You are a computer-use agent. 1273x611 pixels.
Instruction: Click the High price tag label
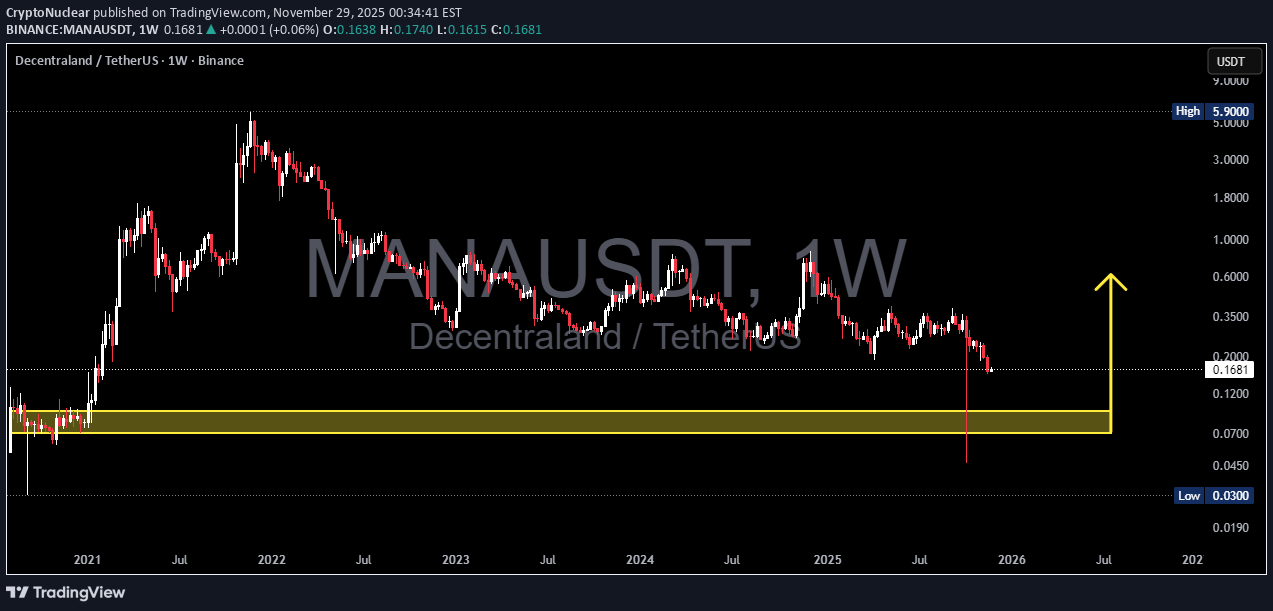point(1188,111)
